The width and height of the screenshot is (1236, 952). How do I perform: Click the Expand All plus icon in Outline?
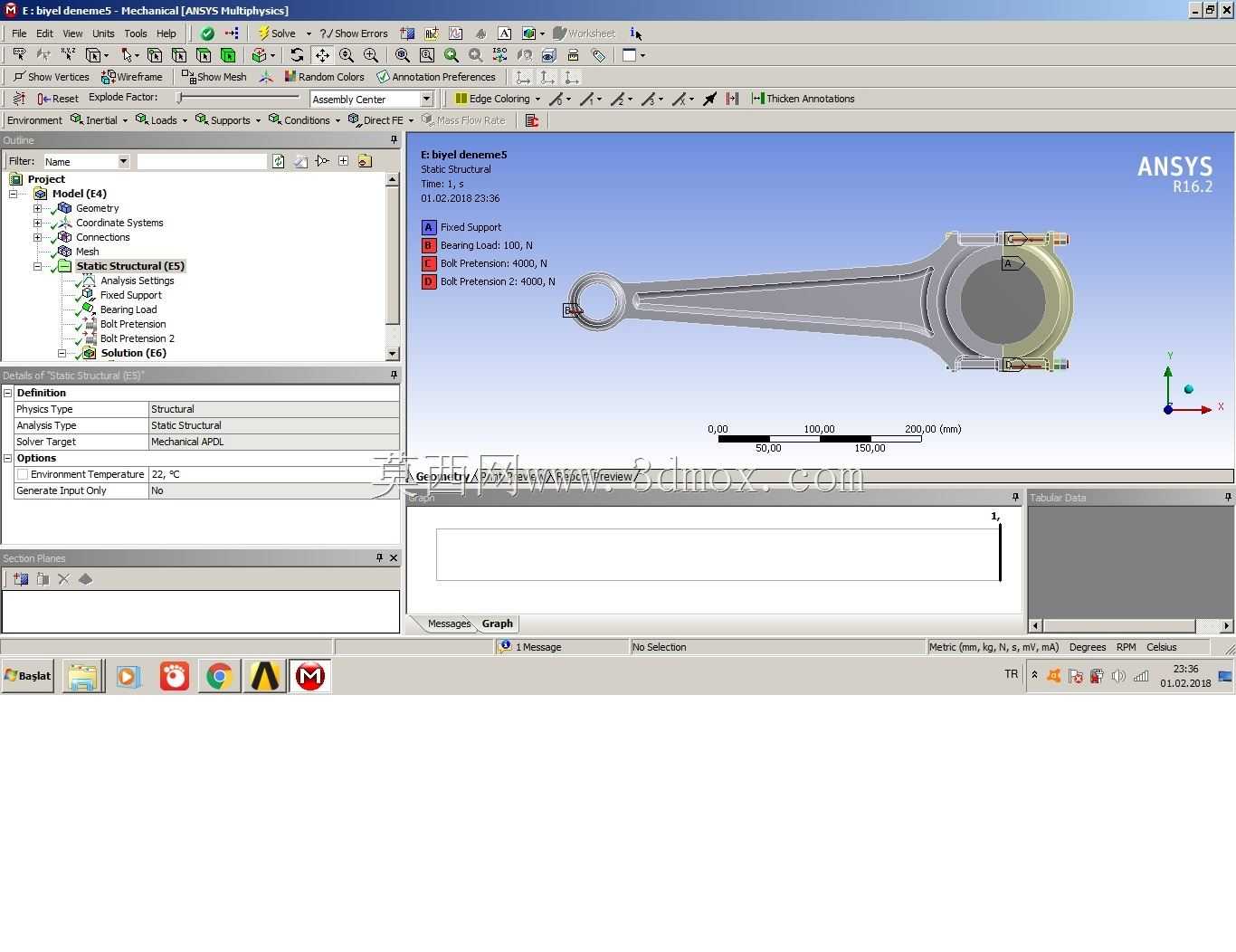click(x=344, y=161)
